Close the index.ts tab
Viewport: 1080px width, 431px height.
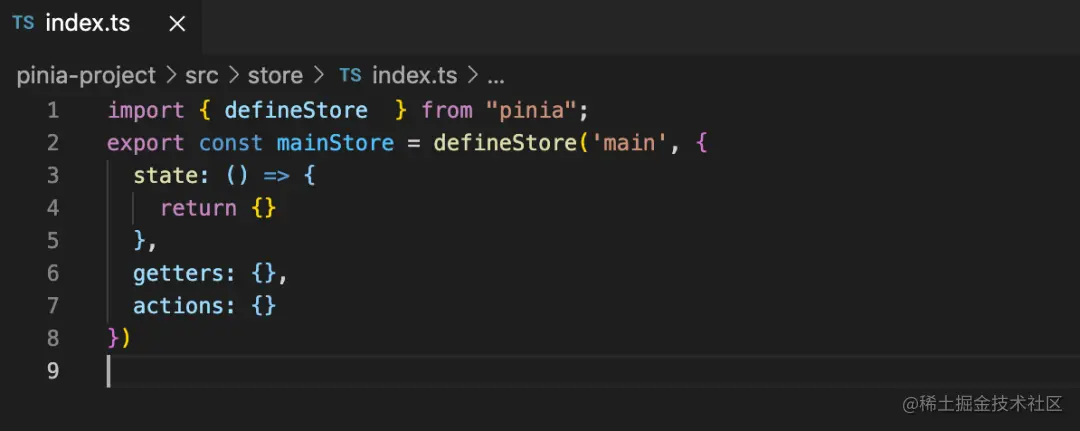pyautogui.click(x=177, y=24)
